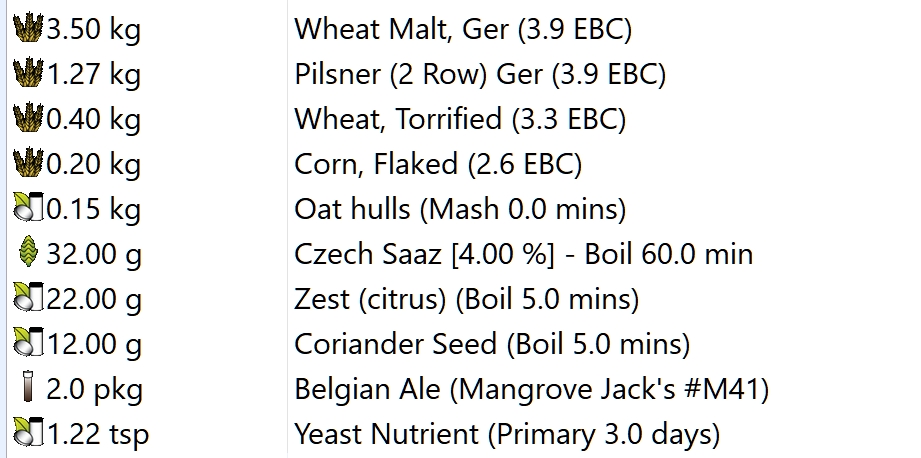Image resolution: width=921 pixels, height=458 pixels.
Task: Click the Oat hulls (Mash 0.0 mins) text
Action: coord(460,209)
